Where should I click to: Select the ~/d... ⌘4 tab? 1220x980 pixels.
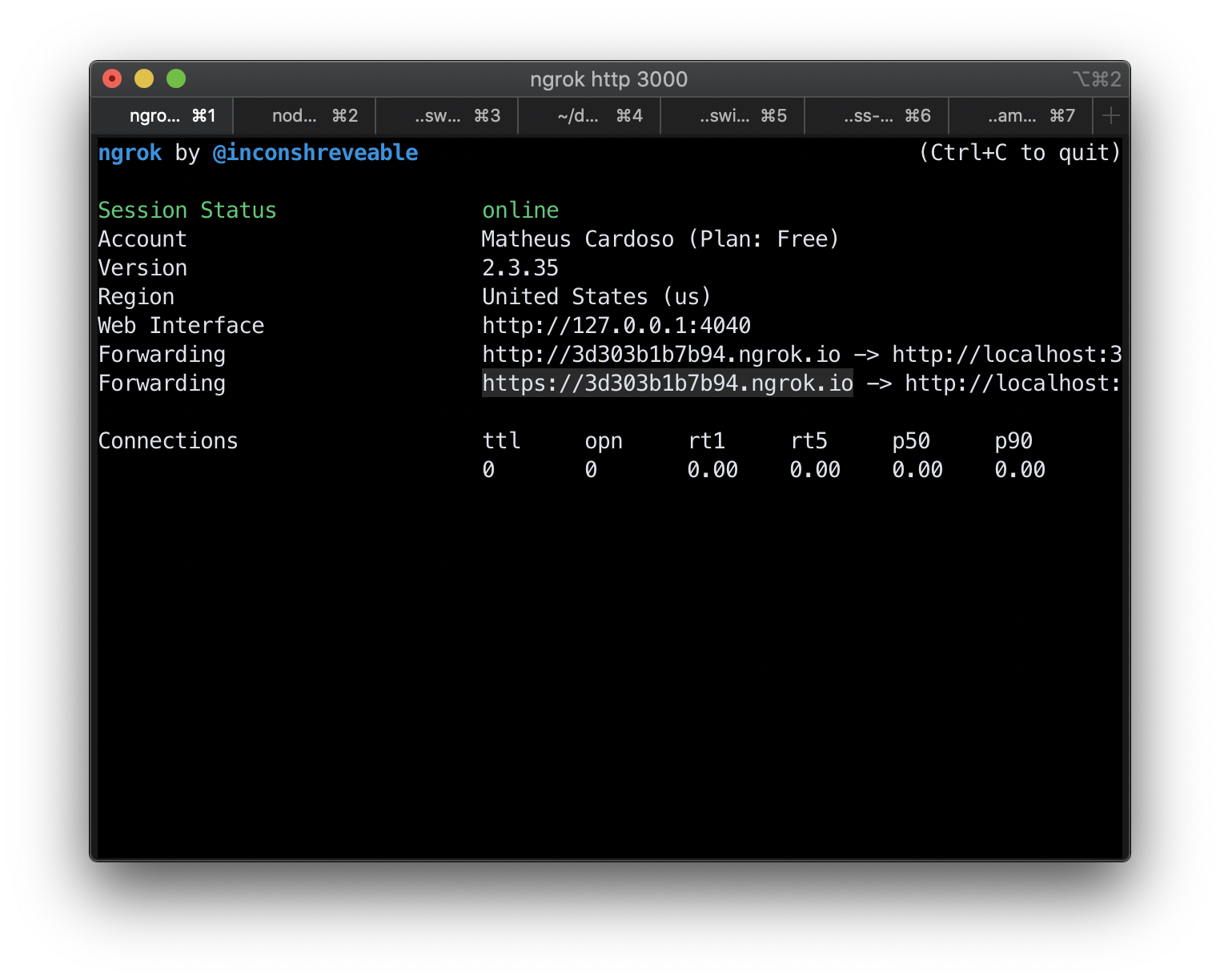590,116
